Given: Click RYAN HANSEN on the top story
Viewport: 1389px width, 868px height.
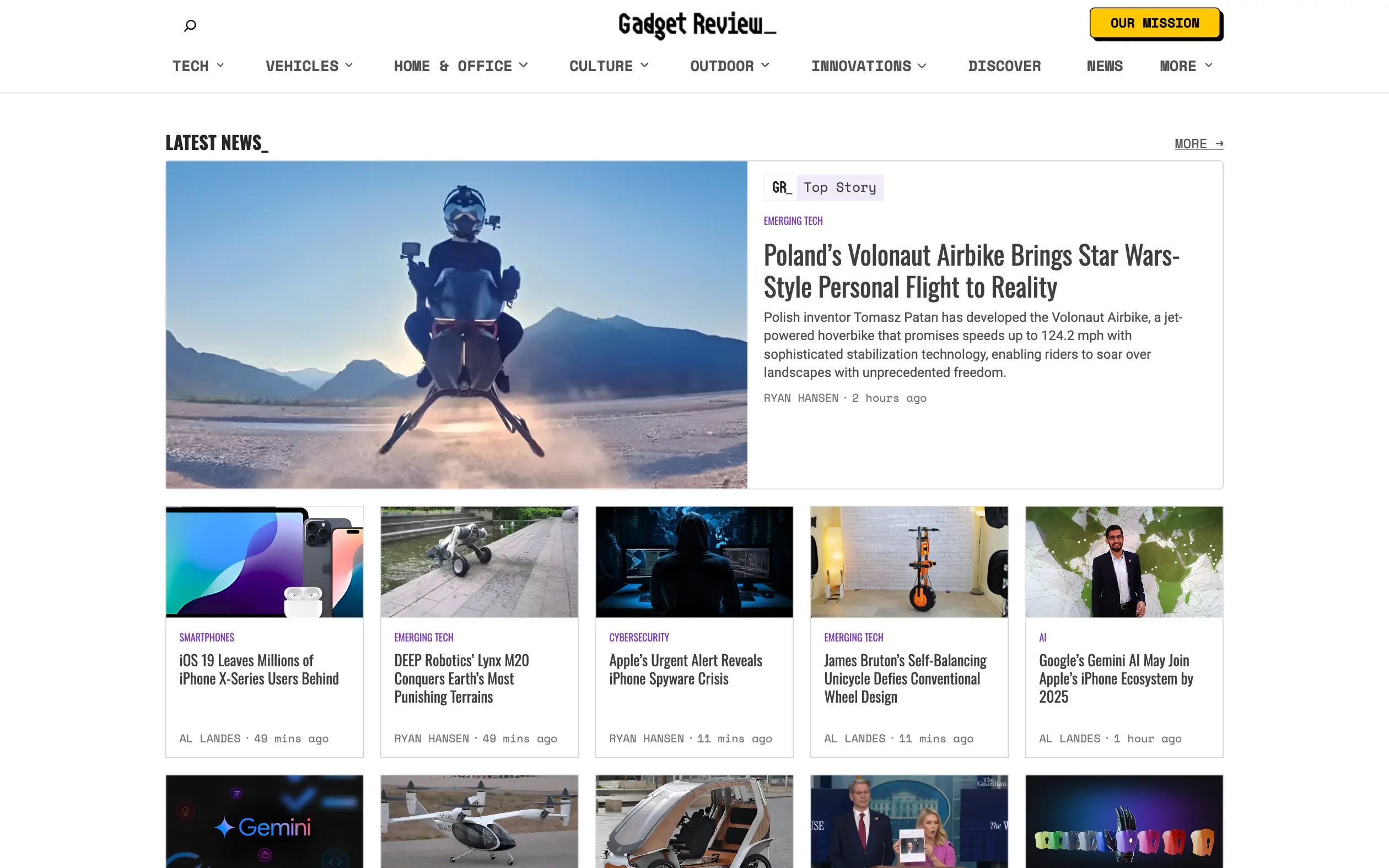Looking at the screenshot, I should (x=801, y=398).
